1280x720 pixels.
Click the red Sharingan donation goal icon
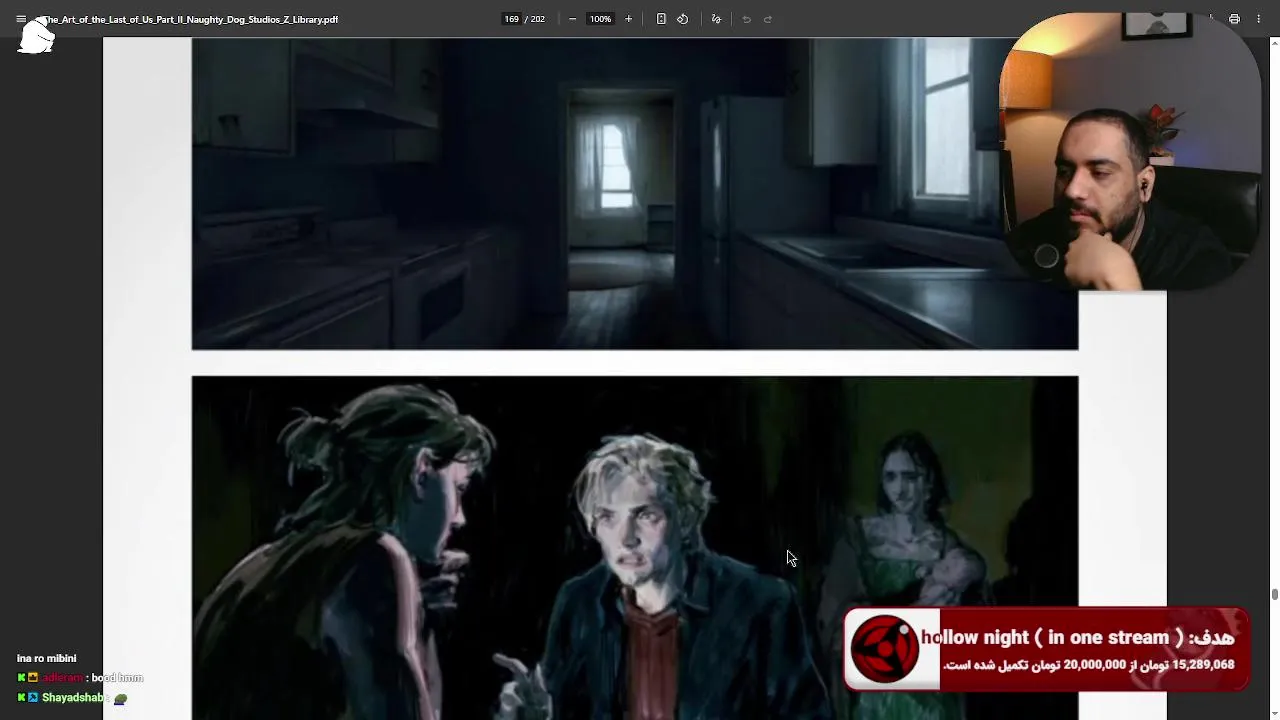click(885, 649)
